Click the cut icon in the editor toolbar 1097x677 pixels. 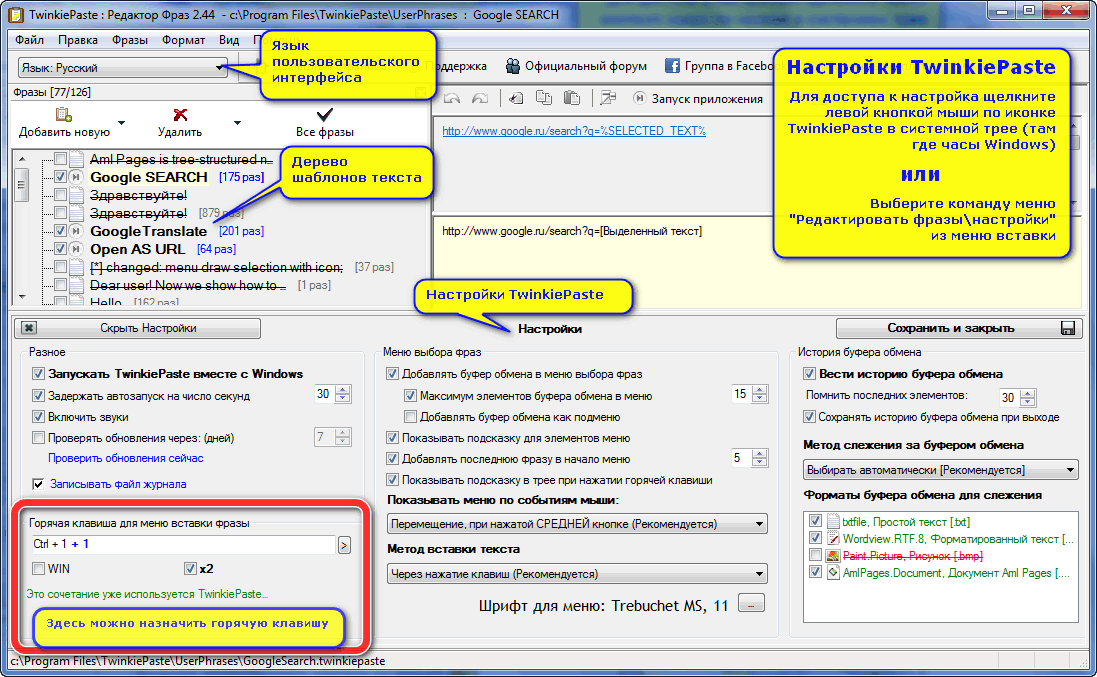516,99
